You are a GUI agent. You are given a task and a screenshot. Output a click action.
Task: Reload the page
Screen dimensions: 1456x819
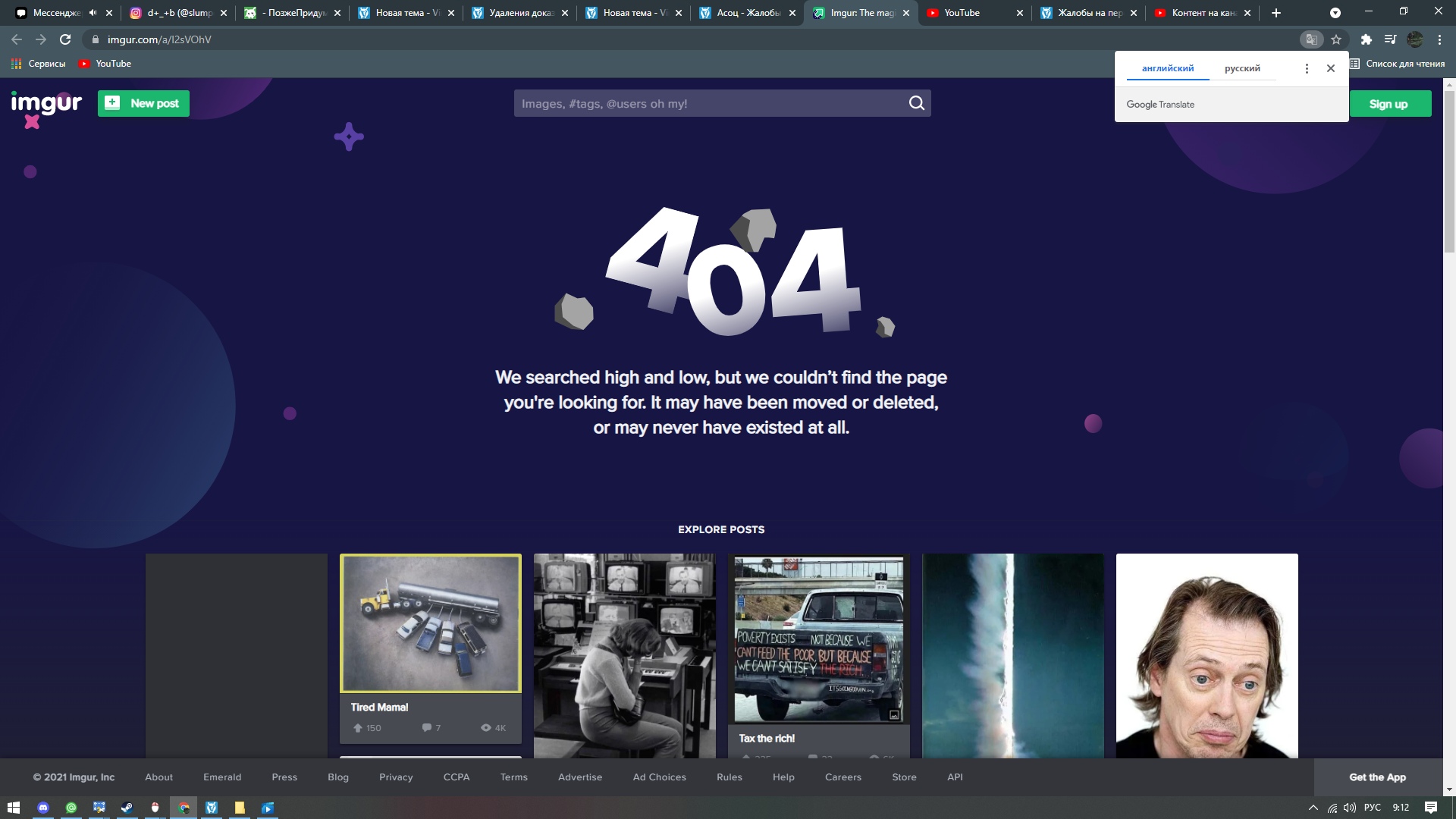tap(65, 39)
